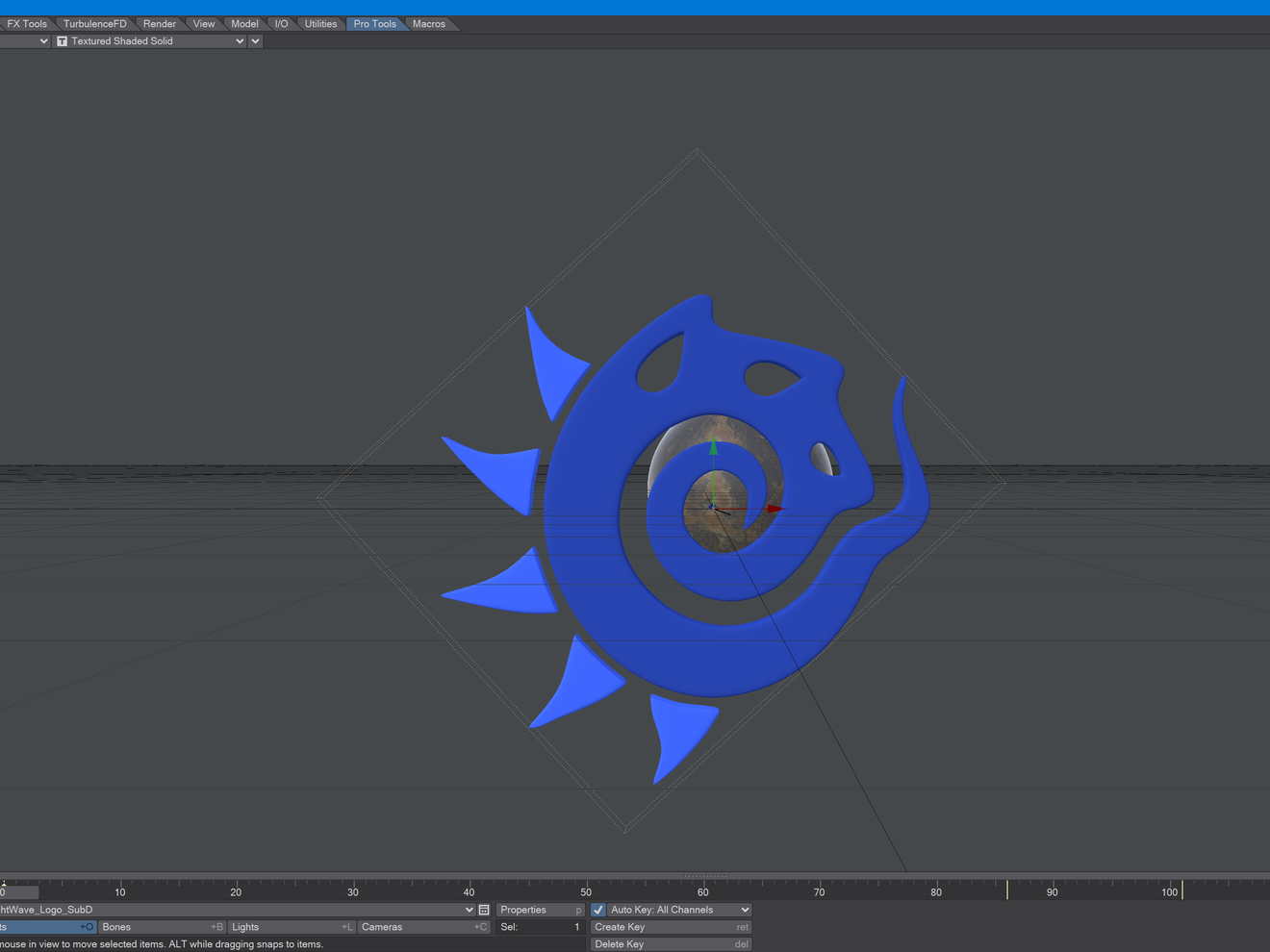Click frame 100 on the timeline
The height and width of the screenshot is (952, 1270).
pyautogui.click(x=1169, y=892)
